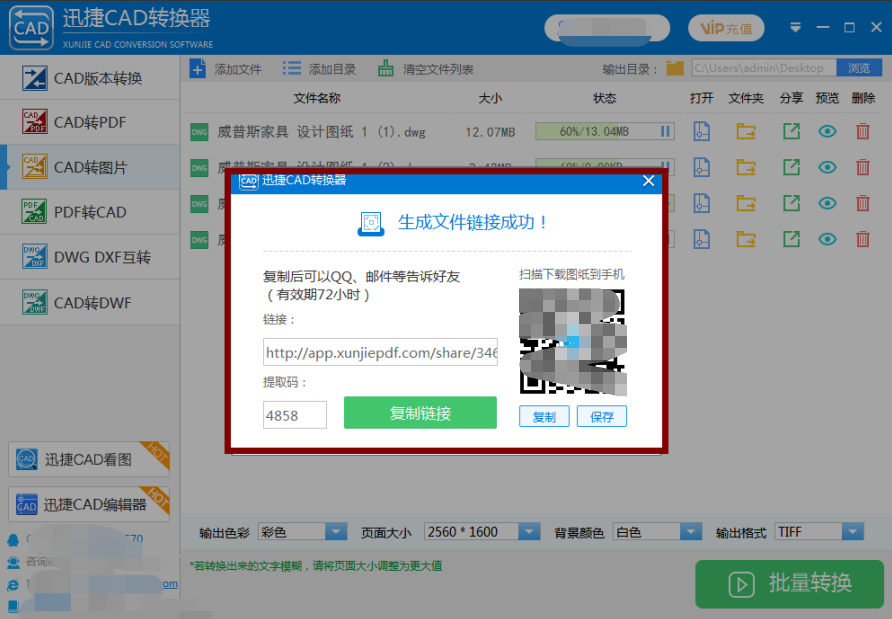
Task: Click the 复制链接 green button
Action: (420, 412)
